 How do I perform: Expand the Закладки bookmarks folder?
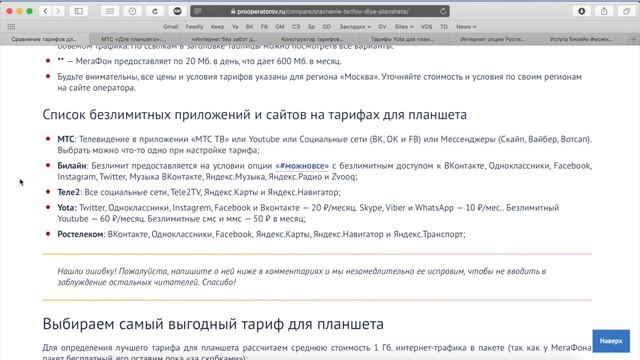coord(355,27)
